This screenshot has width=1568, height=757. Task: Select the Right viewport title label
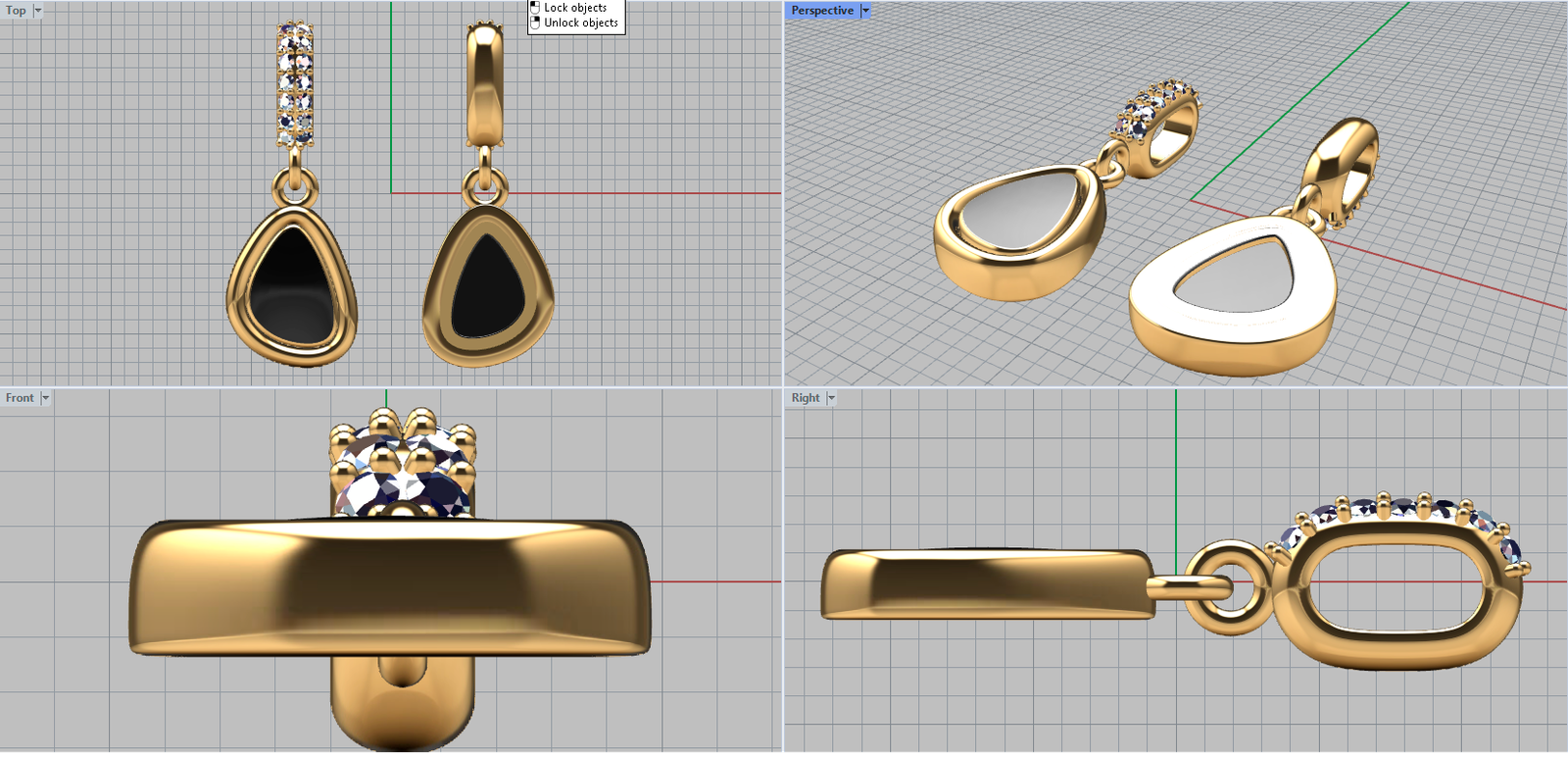pos(806,398)
